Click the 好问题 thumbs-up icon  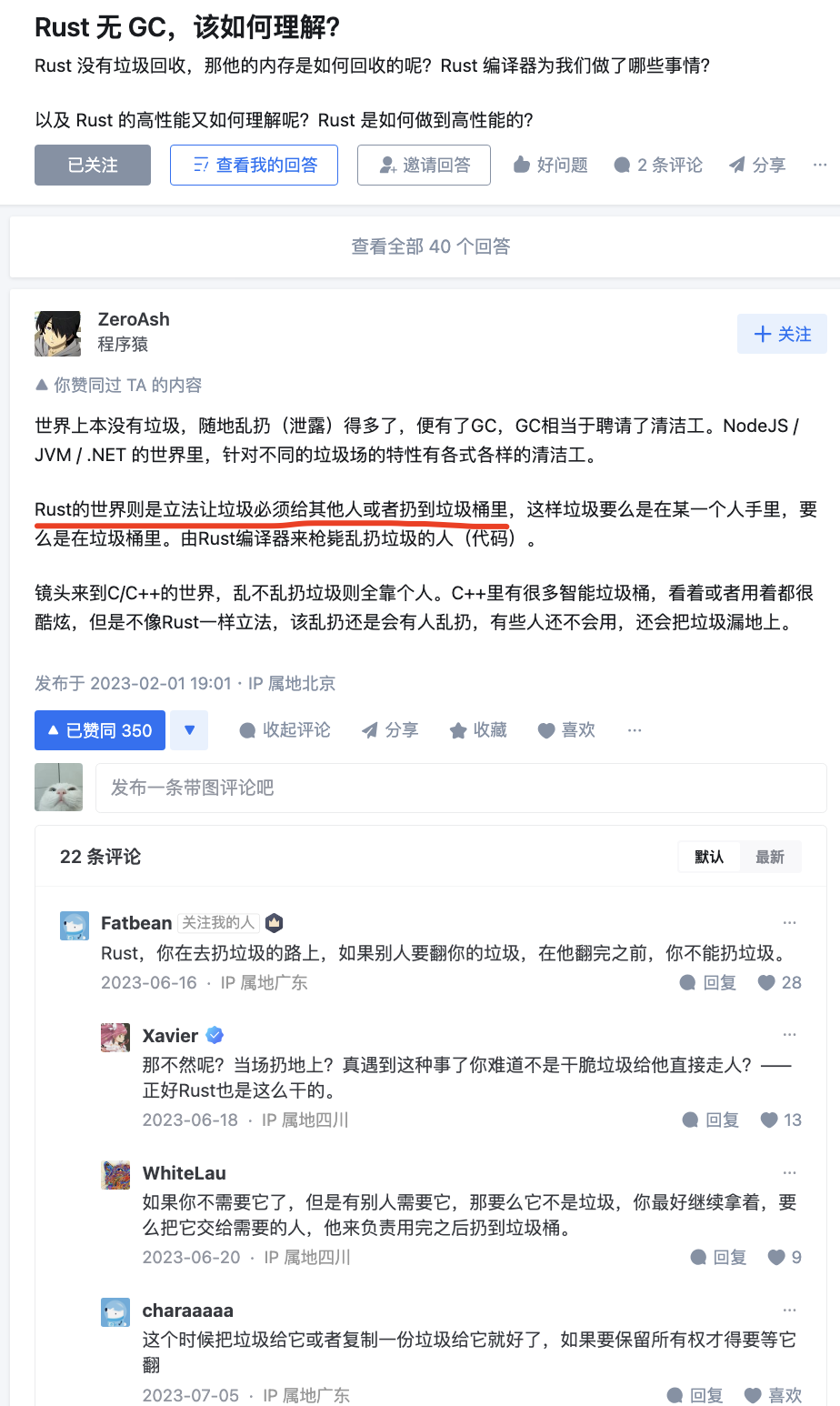pos(522,165)
